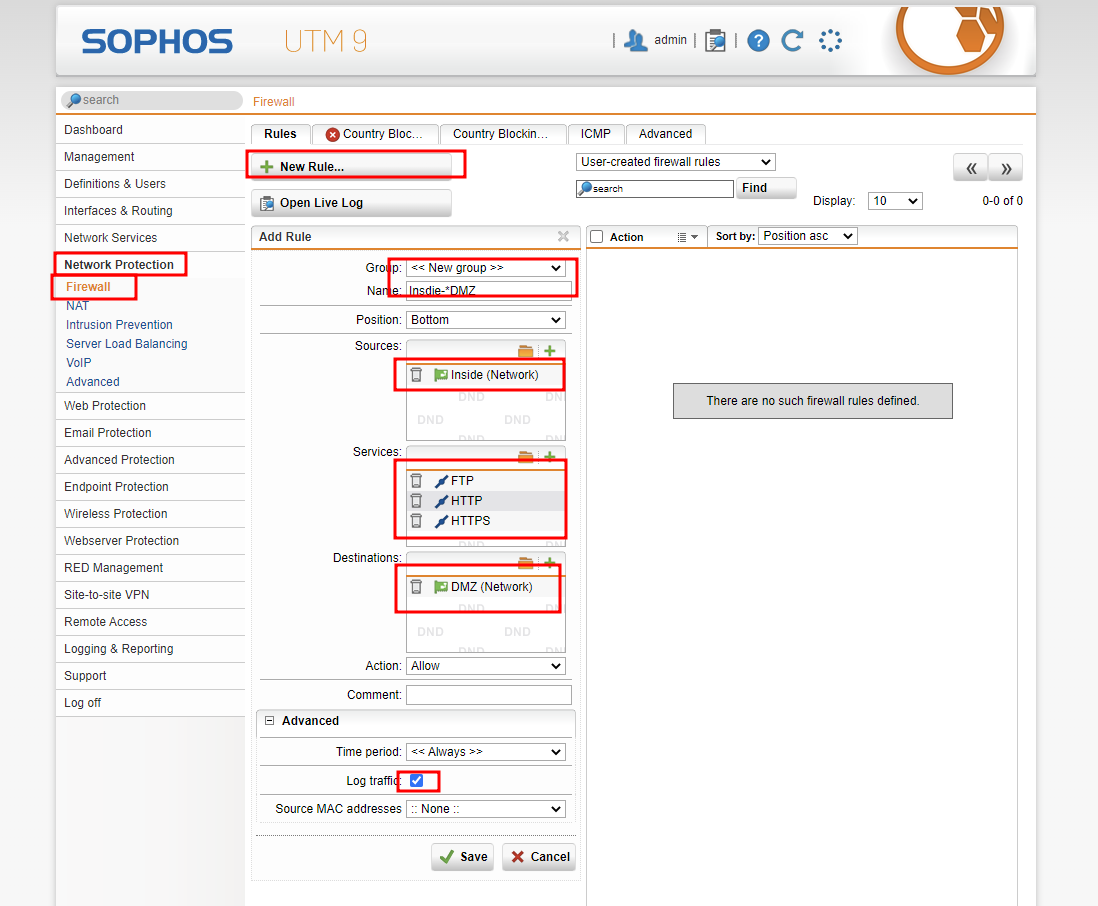Open Server Load Balancing submenu
The width and height of the screenshot is (1098, 906).
coord(127,344)
